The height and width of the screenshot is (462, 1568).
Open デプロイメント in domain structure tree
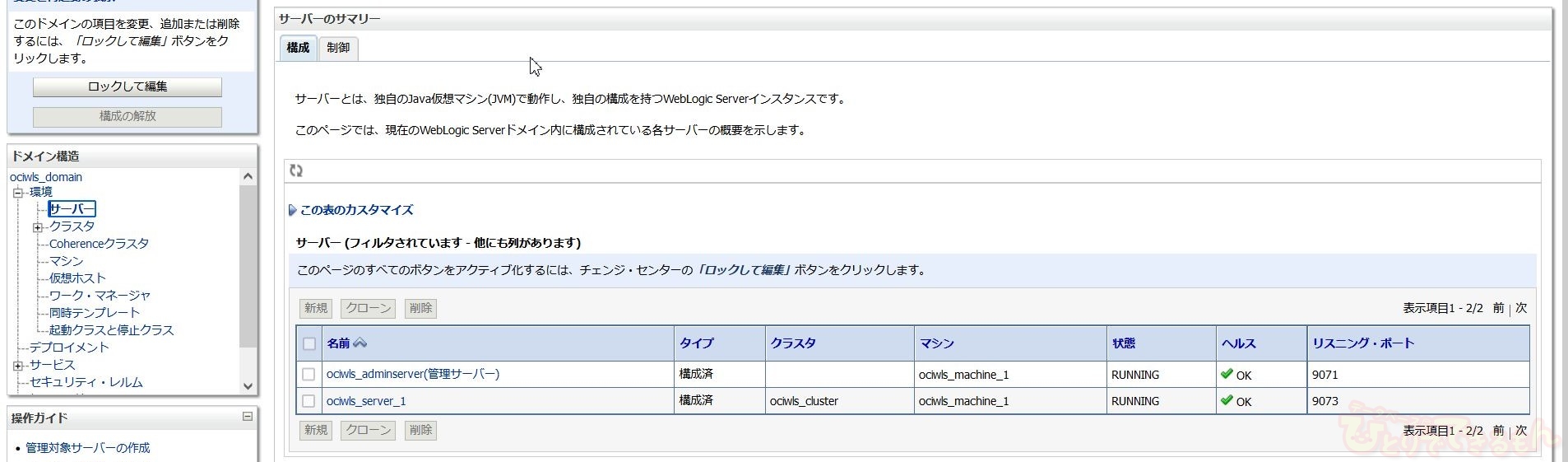[x=69, y=348]
